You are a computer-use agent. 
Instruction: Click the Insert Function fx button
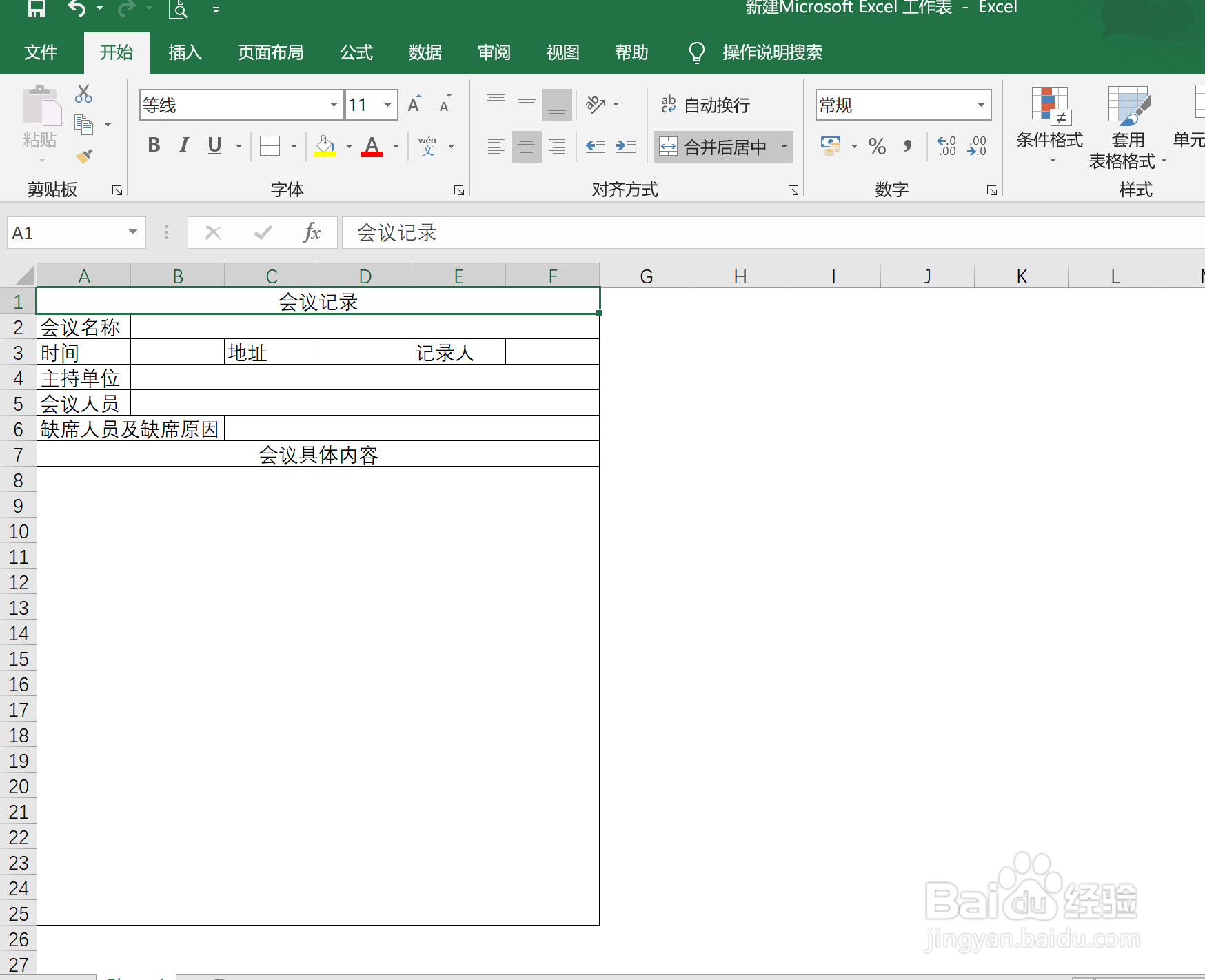(312, 232)
